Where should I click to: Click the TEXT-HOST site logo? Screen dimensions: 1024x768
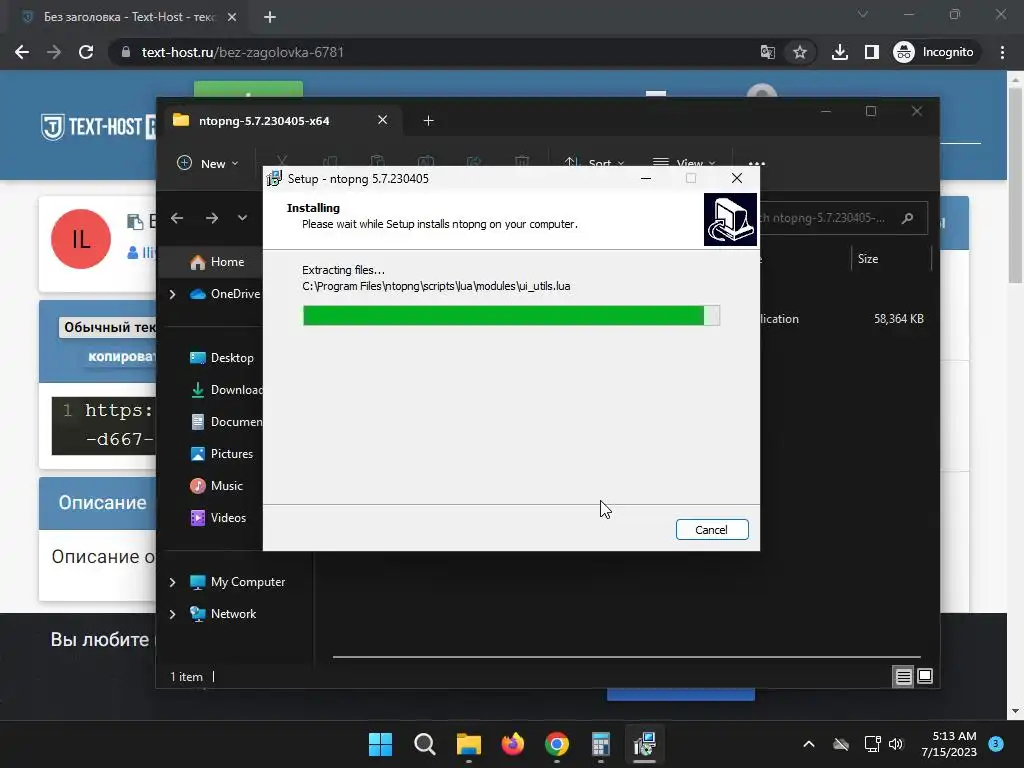pos(98,127)
